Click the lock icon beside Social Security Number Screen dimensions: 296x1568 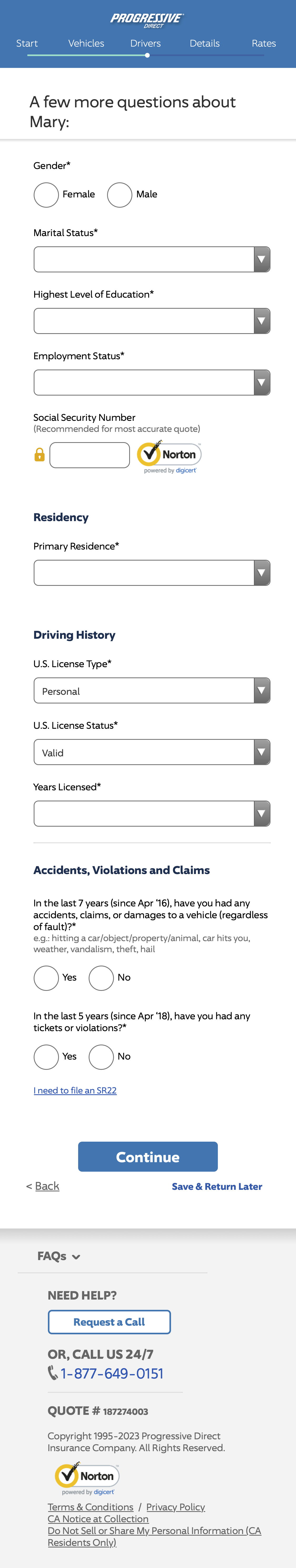point(39,455)
